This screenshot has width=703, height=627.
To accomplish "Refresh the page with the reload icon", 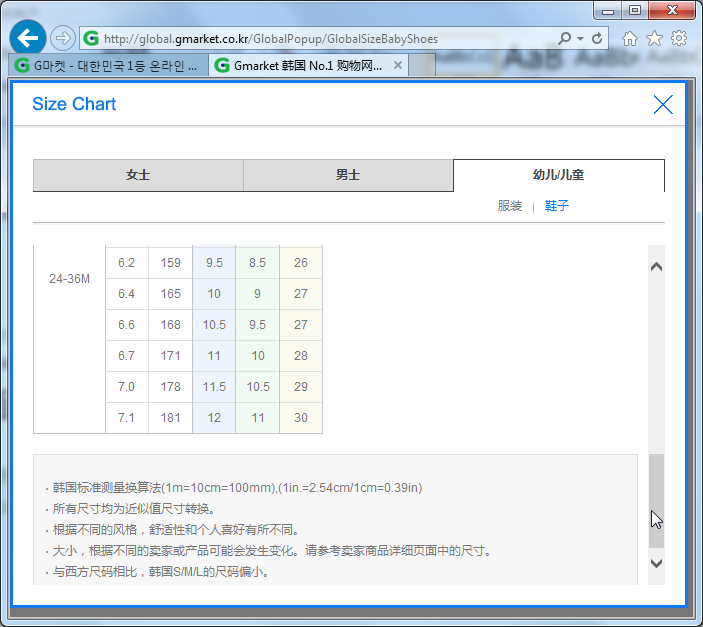I will point(598,39).
